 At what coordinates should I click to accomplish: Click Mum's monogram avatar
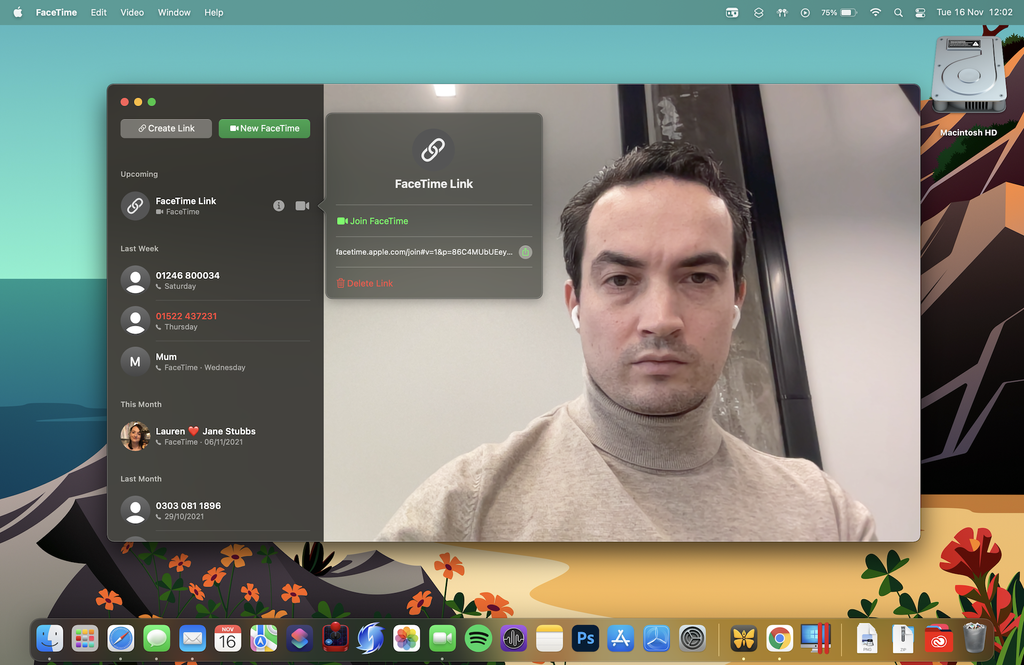(134, 361)
